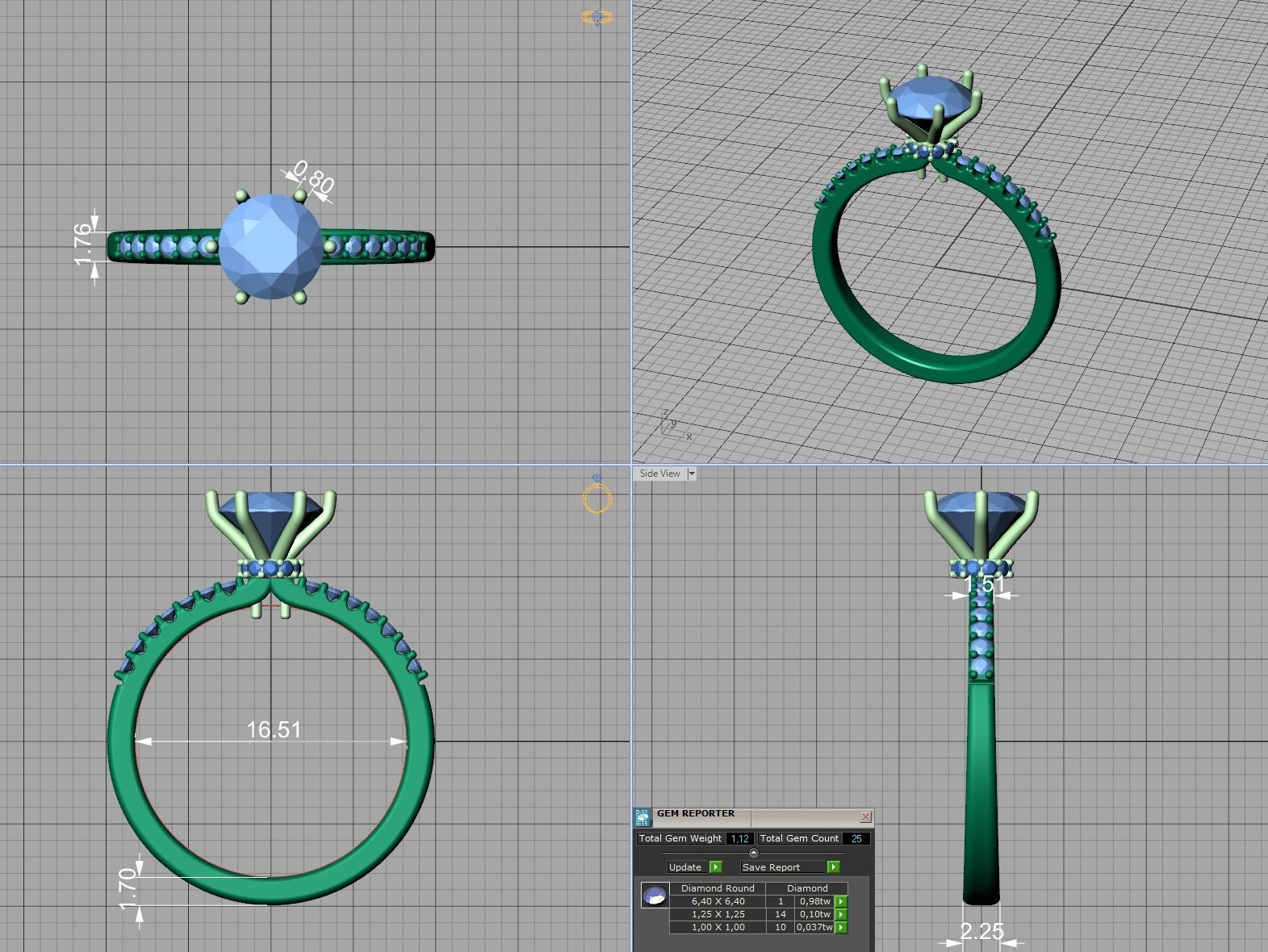Click the center diamond in top view
1268x952 pixels.
(x=270, y=246)
